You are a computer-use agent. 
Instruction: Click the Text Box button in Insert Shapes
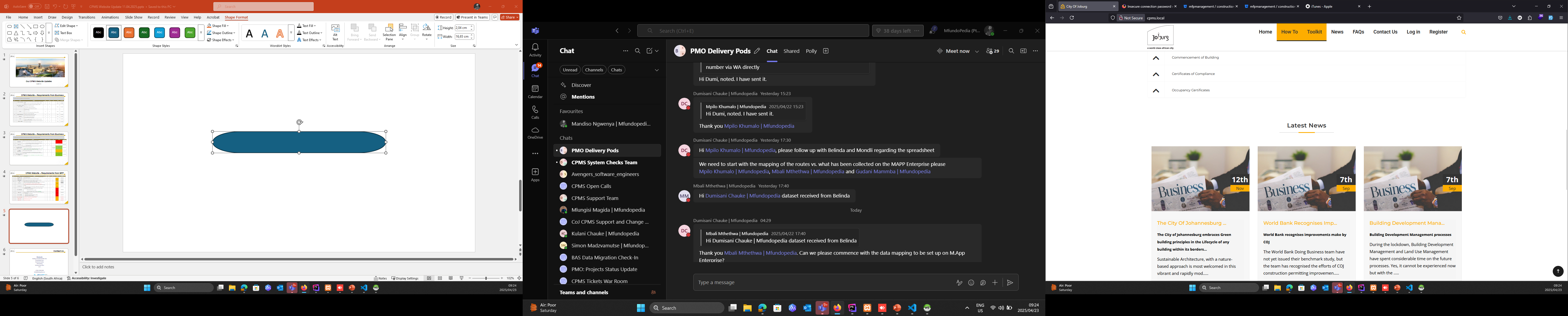tap(64, 33)
